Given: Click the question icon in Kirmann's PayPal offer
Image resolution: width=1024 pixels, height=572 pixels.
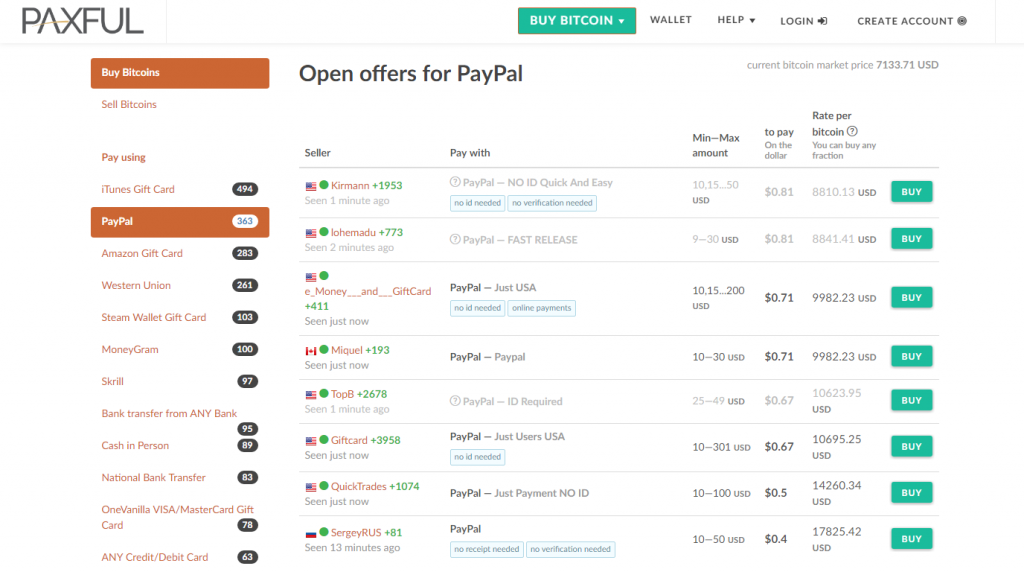Looking at the screenshot, I should [x=455, y=182].
